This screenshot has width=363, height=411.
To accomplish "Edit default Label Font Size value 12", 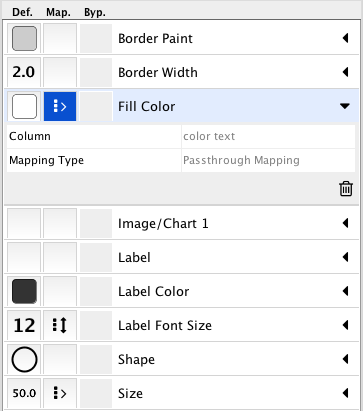I will coord(24,325).
